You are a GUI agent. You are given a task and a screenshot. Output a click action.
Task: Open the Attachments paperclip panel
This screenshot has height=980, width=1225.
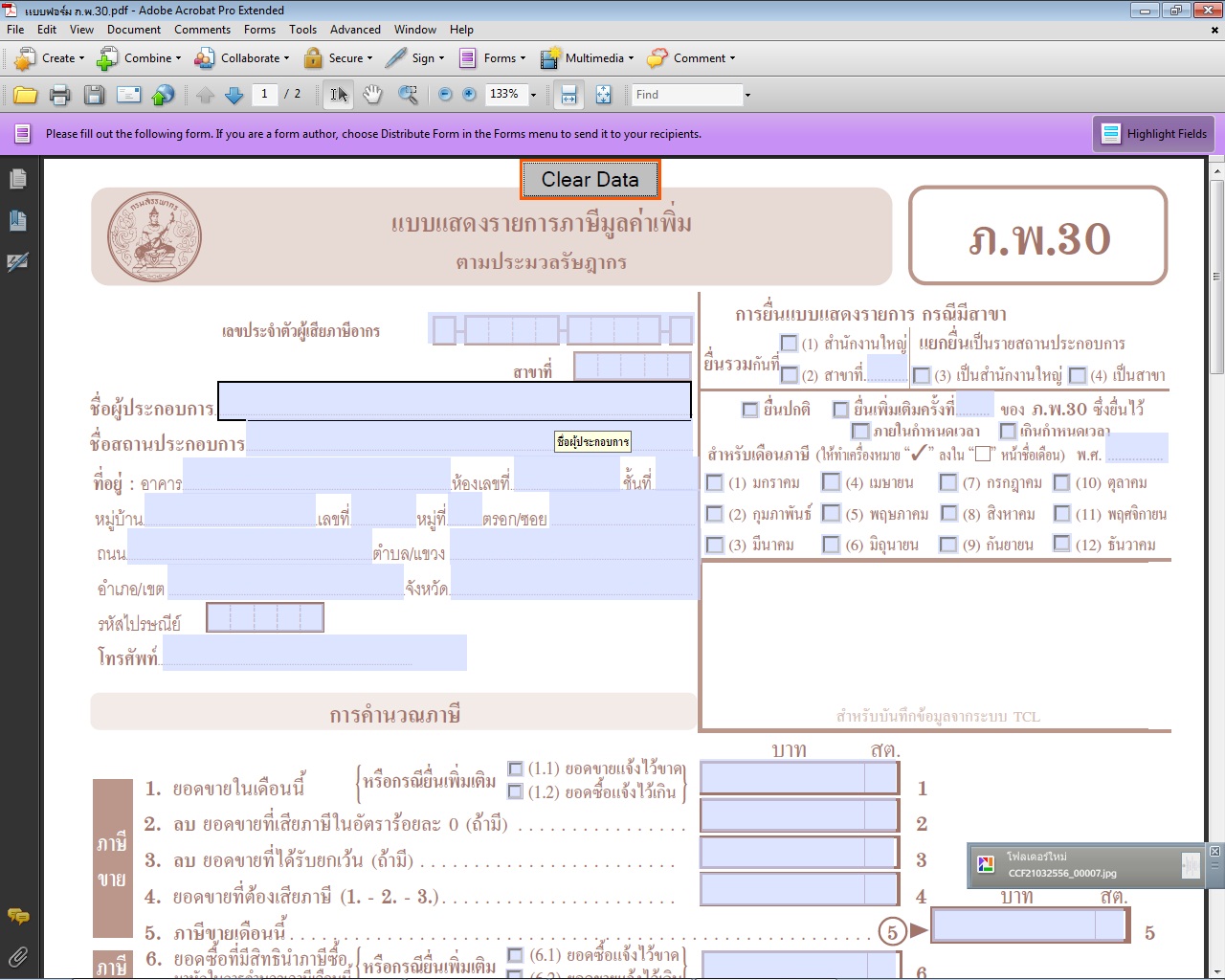[17, 955]
